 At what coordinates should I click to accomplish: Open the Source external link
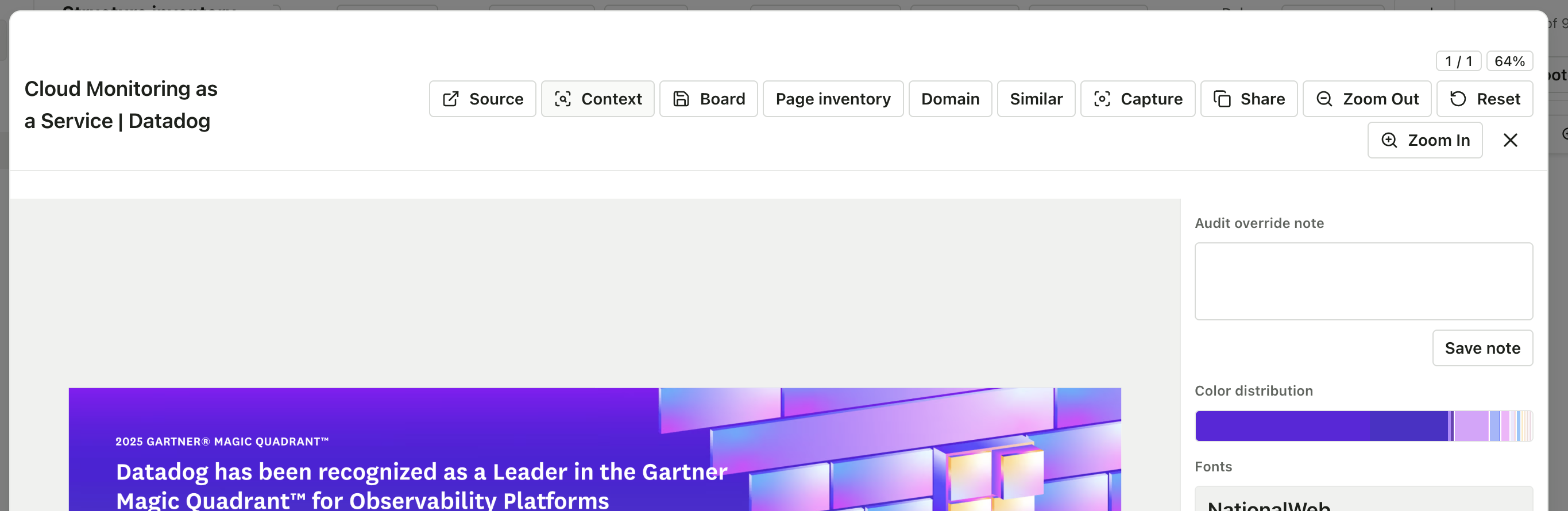482,99
